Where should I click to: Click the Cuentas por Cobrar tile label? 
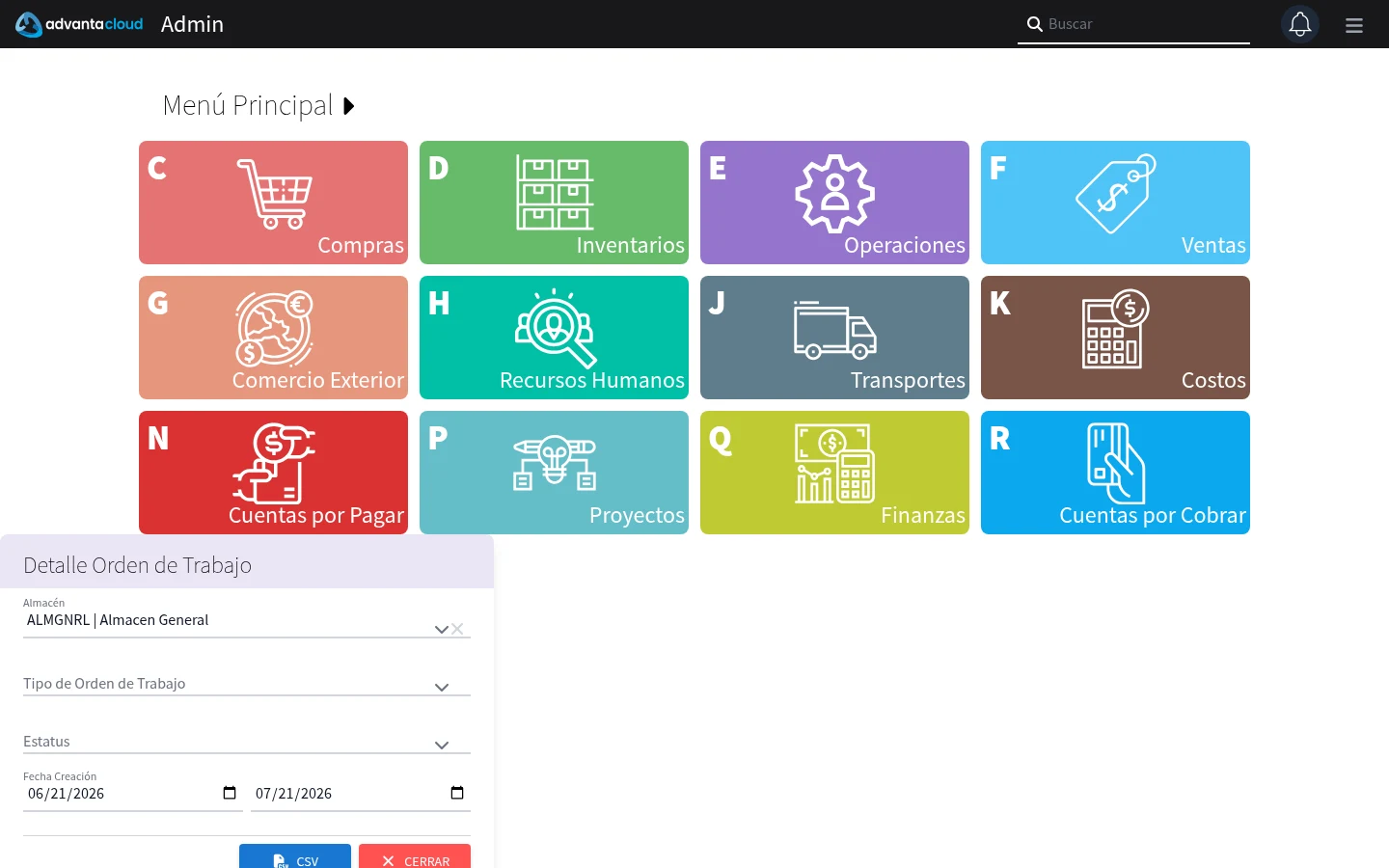(1153, 515)
